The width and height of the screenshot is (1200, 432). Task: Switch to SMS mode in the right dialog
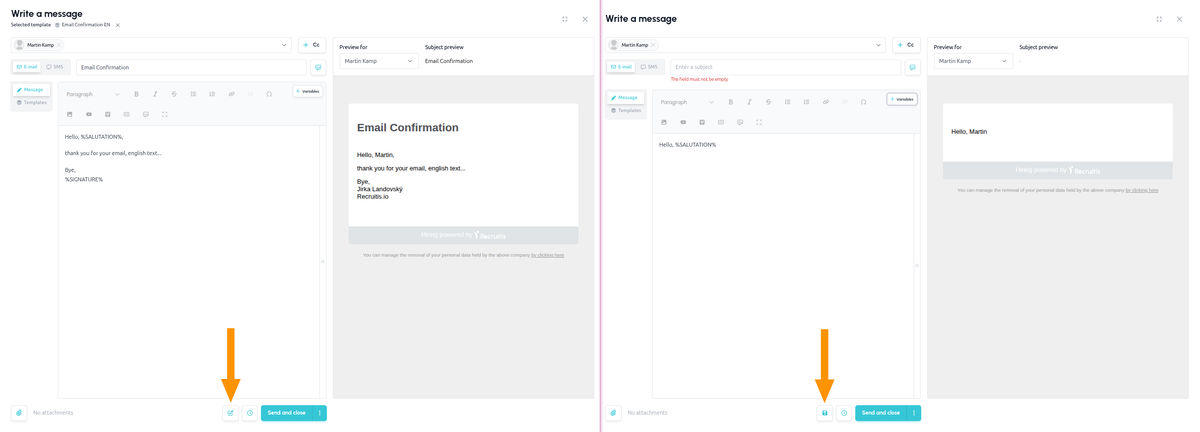point(648,67)
